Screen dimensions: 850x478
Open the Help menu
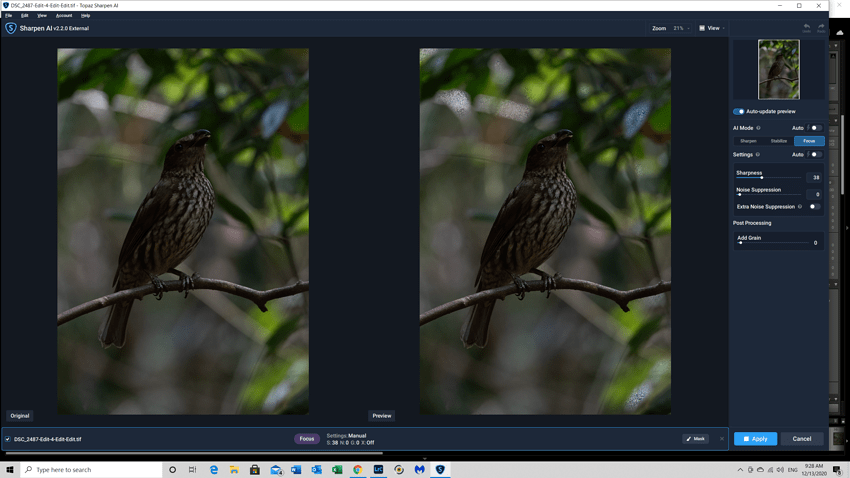[x=86, y=16]
